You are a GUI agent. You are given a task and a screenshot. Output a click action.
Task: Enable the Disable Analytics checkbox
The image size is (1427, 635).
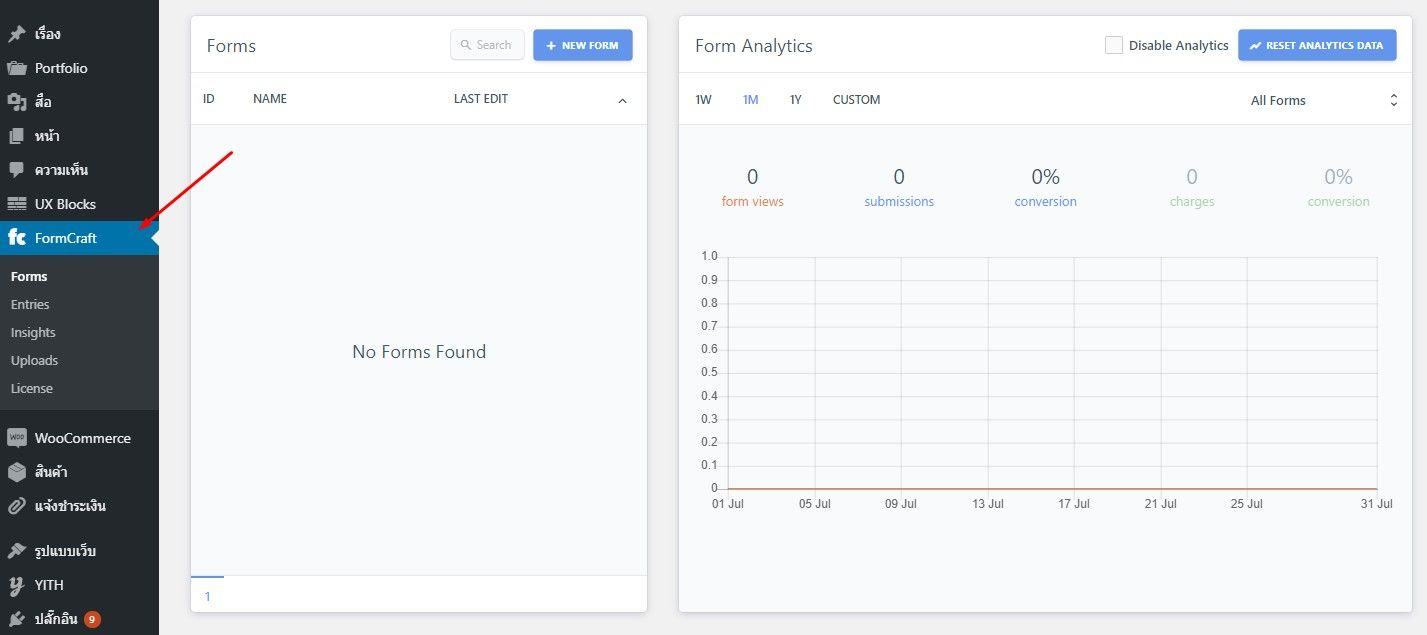[1113, 45]
